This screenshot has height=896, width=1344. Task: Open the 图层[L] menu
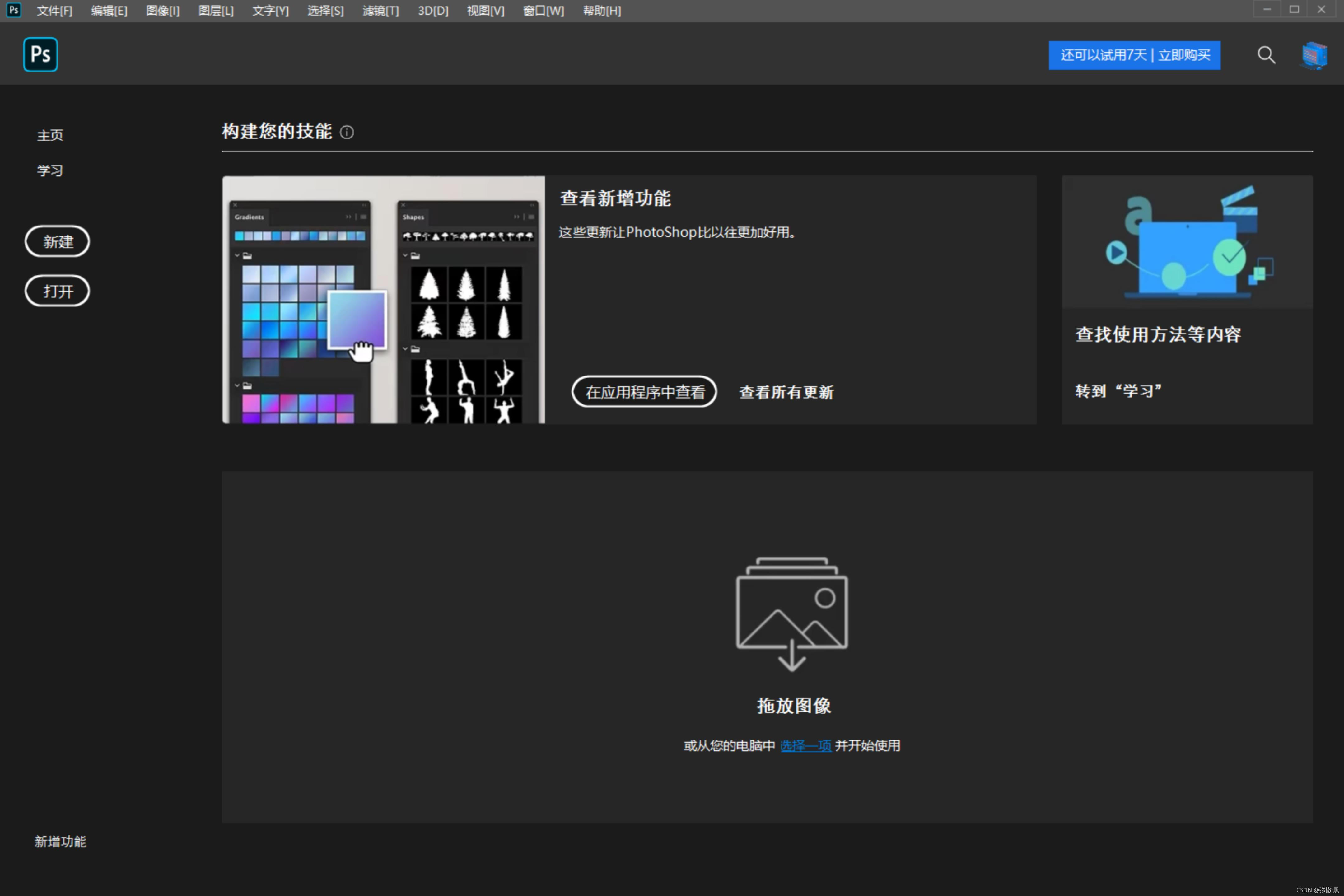(216, 11)
